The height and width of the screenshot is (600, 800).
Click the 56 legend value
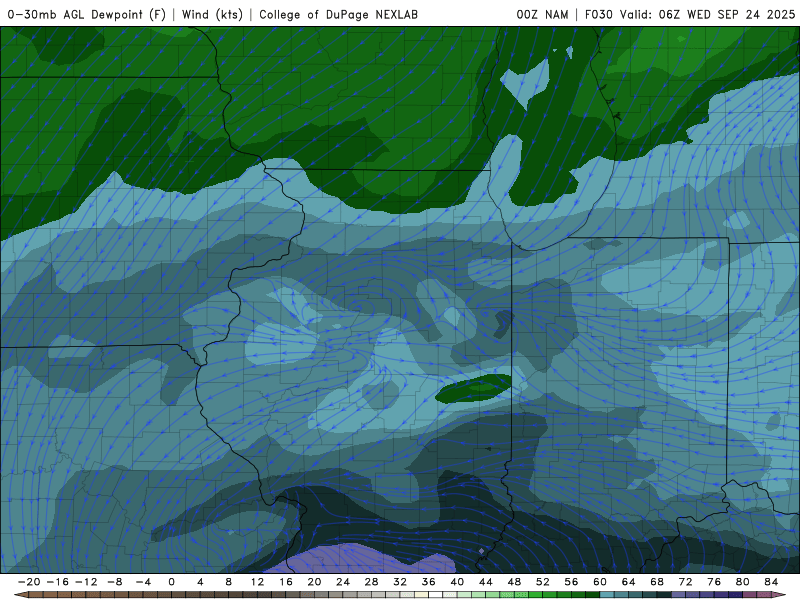coord(571,582)
